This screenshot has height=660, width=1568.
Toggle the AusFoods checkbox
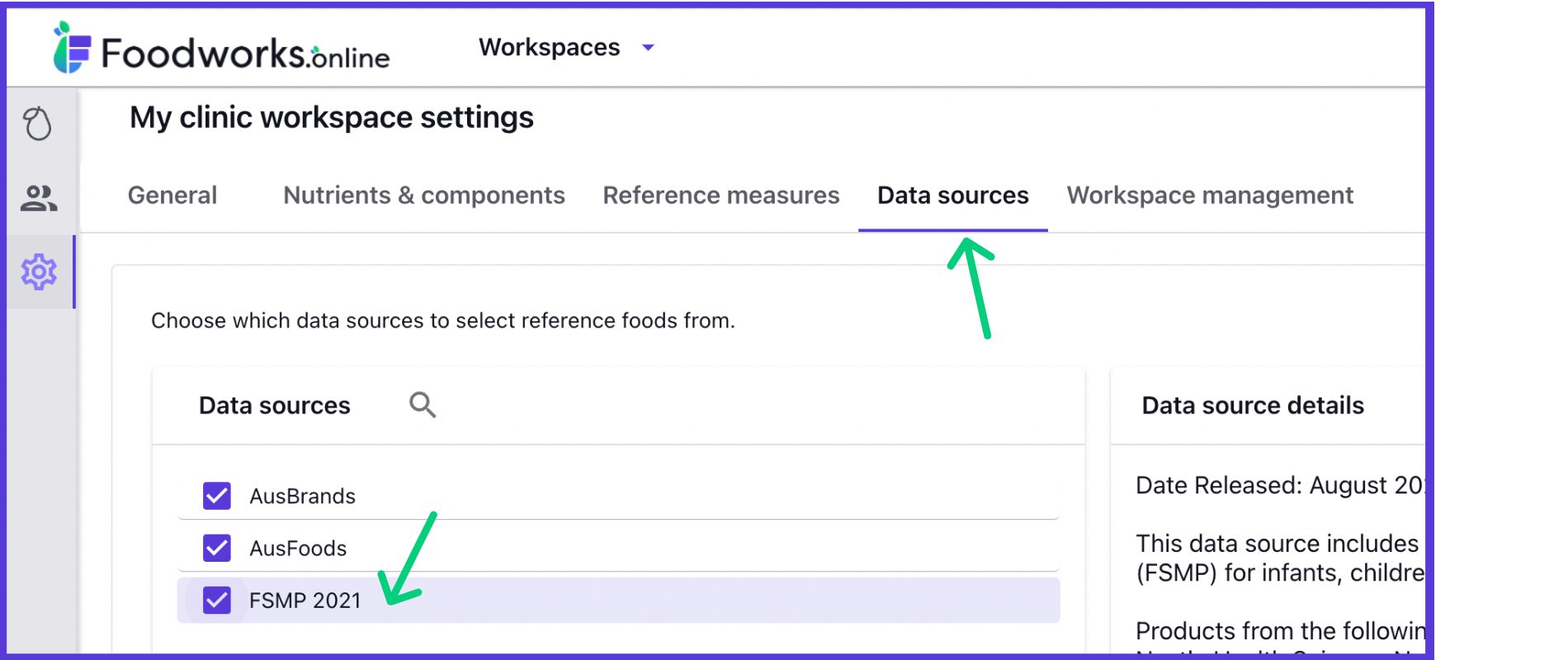(x=217, y=548)
